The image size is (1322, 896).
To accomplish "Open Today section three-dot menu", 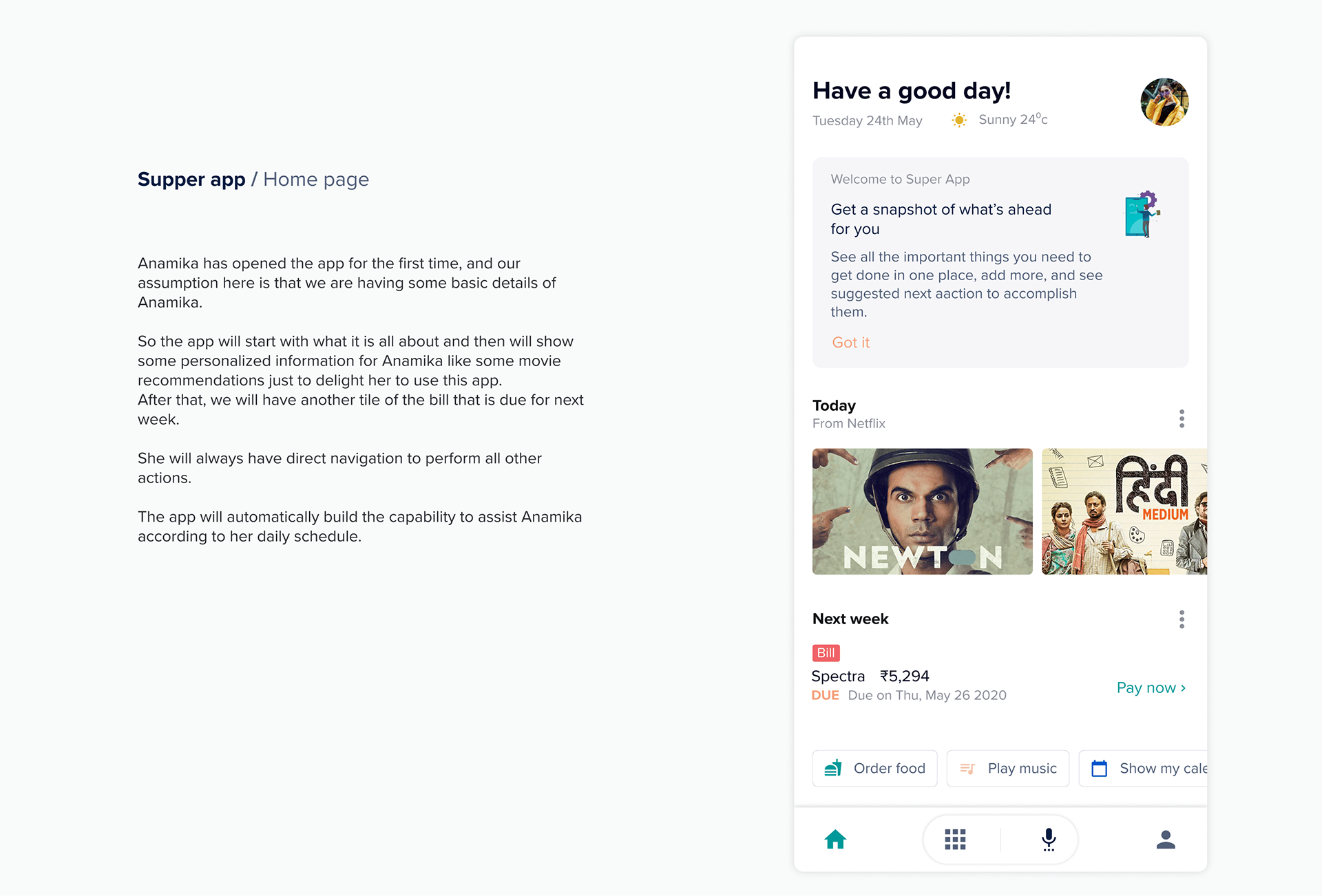I will click(x=1182, y=418).
